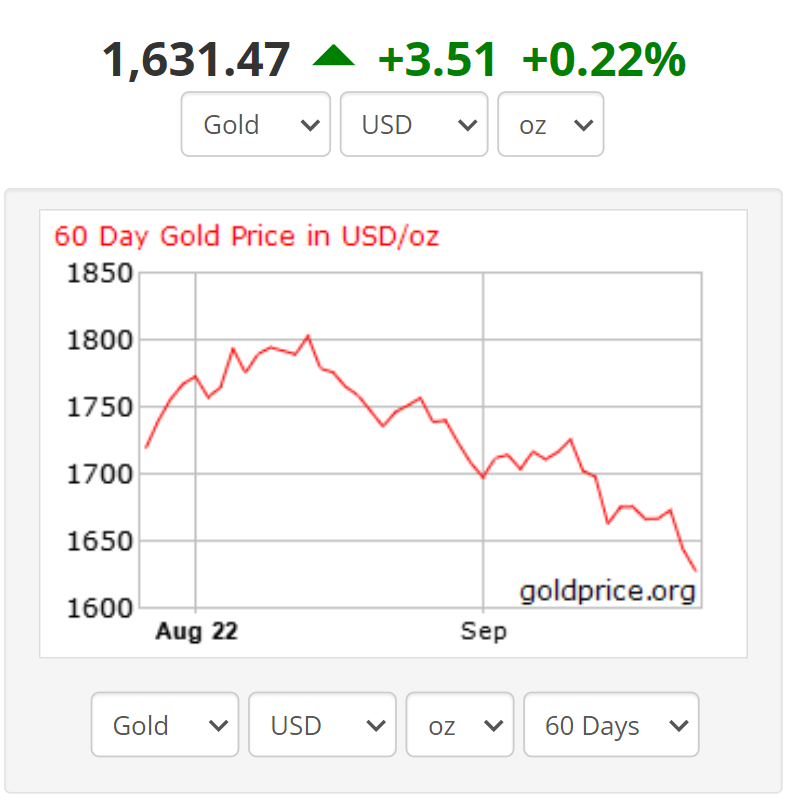Click the Aug 22 date label
Screen dimensions: 788x807
coord(197,632)
